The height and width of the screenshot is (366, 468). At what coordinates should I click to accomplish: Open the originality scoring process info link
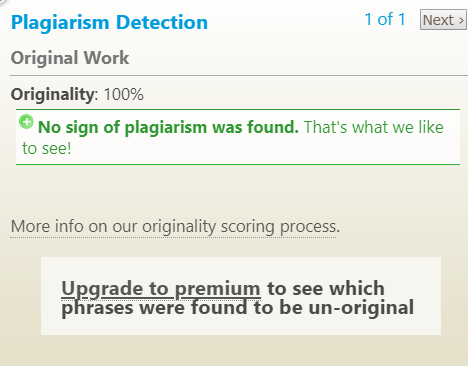[x=175, y=227]
